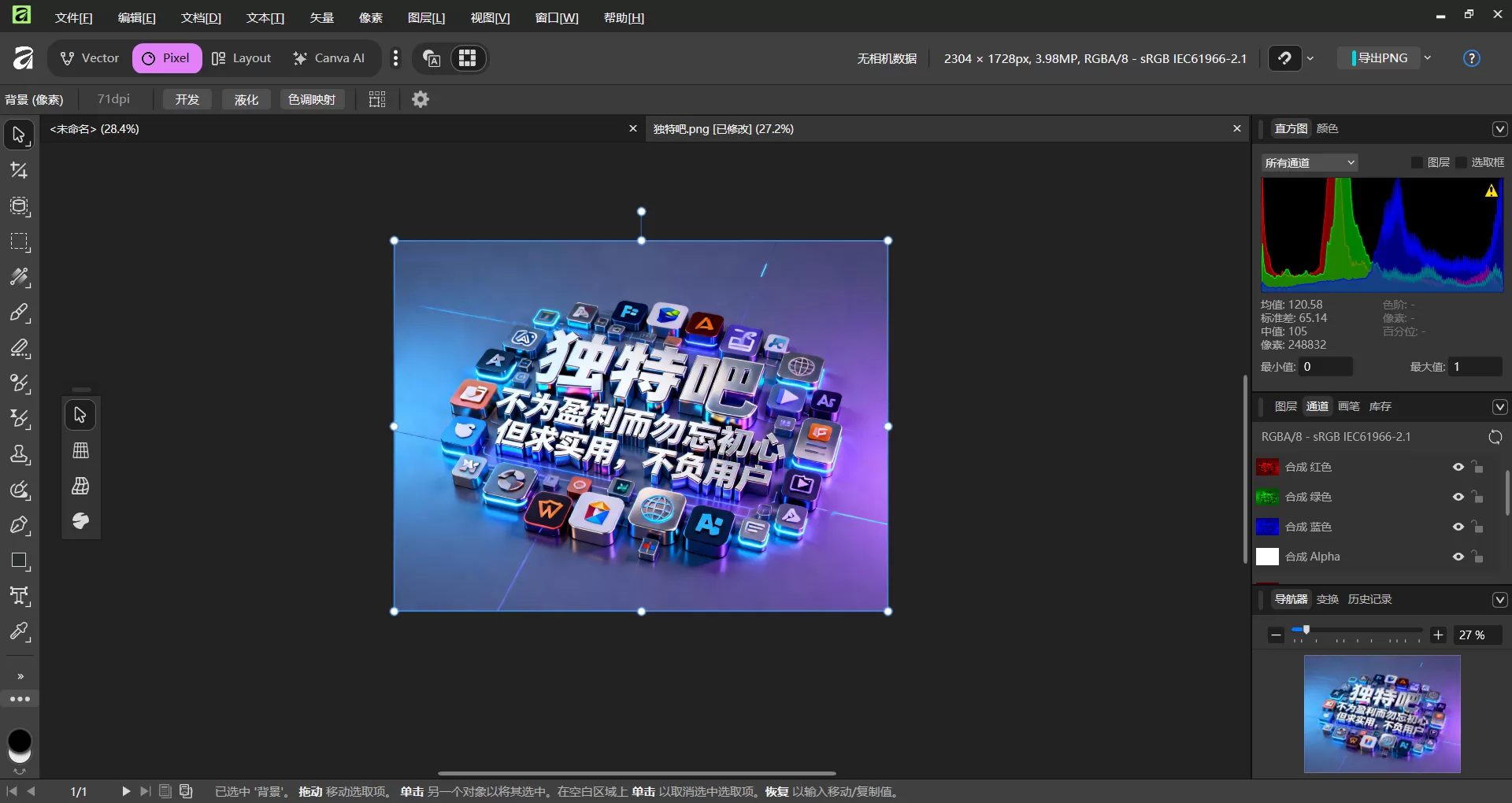Enable the 图层 checkbox in histogram panel

[1417, 162]
